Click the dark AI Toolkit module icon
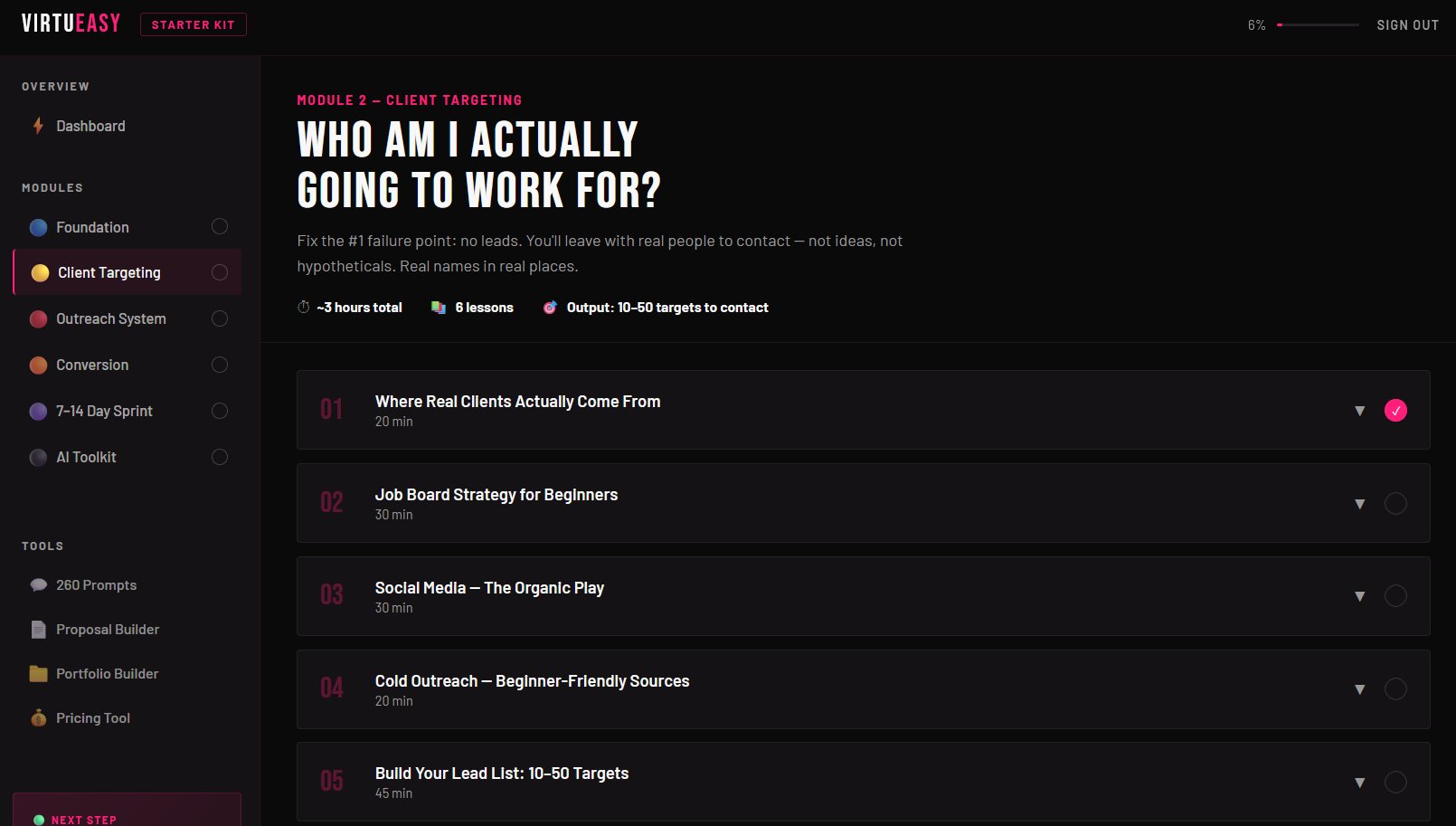The height and width of the screenshot is (826, 1456). tap(38, 457)
